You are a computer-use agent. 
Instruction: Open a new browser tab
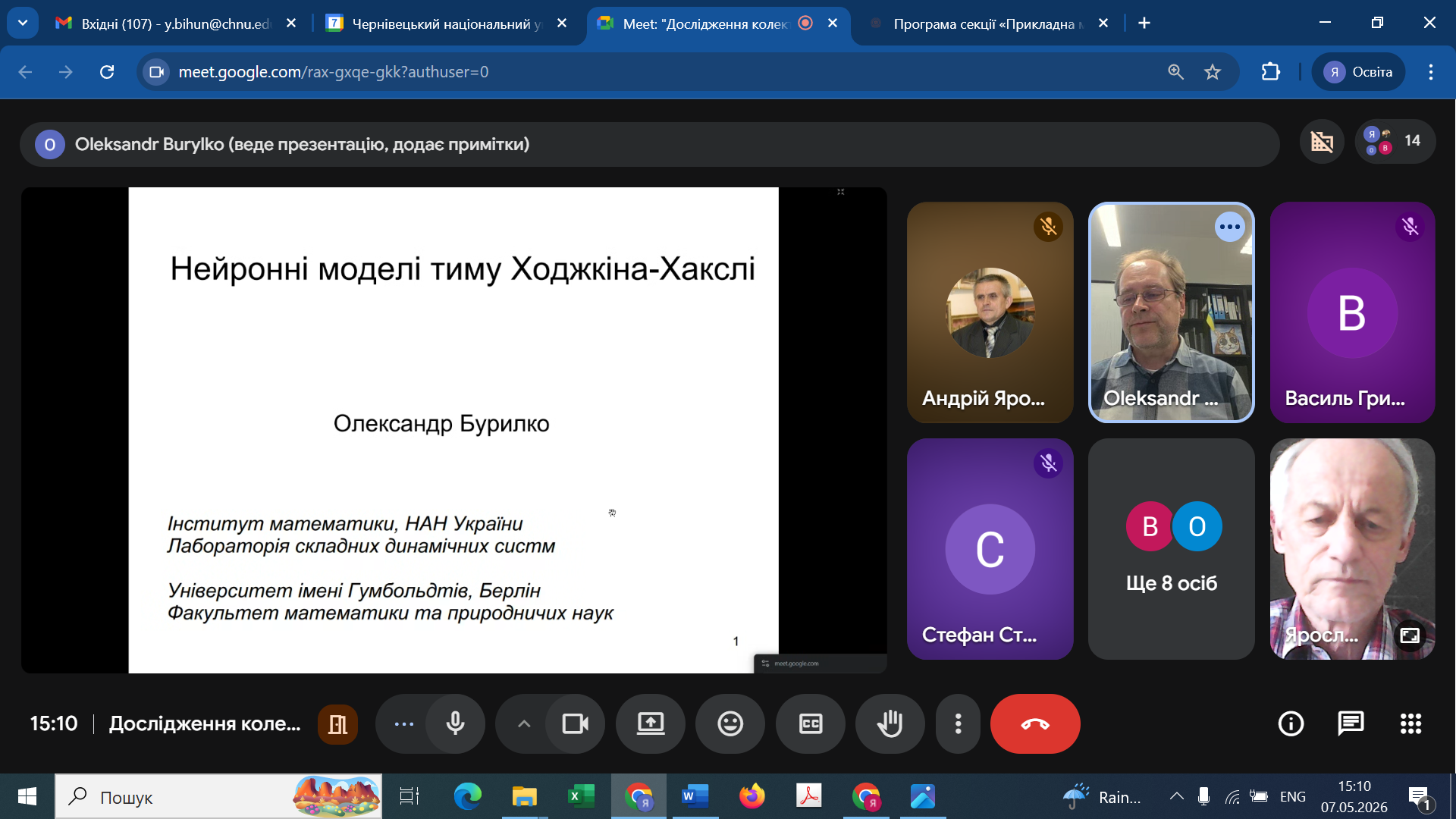pyautogui.click(x=1144, y=24)
